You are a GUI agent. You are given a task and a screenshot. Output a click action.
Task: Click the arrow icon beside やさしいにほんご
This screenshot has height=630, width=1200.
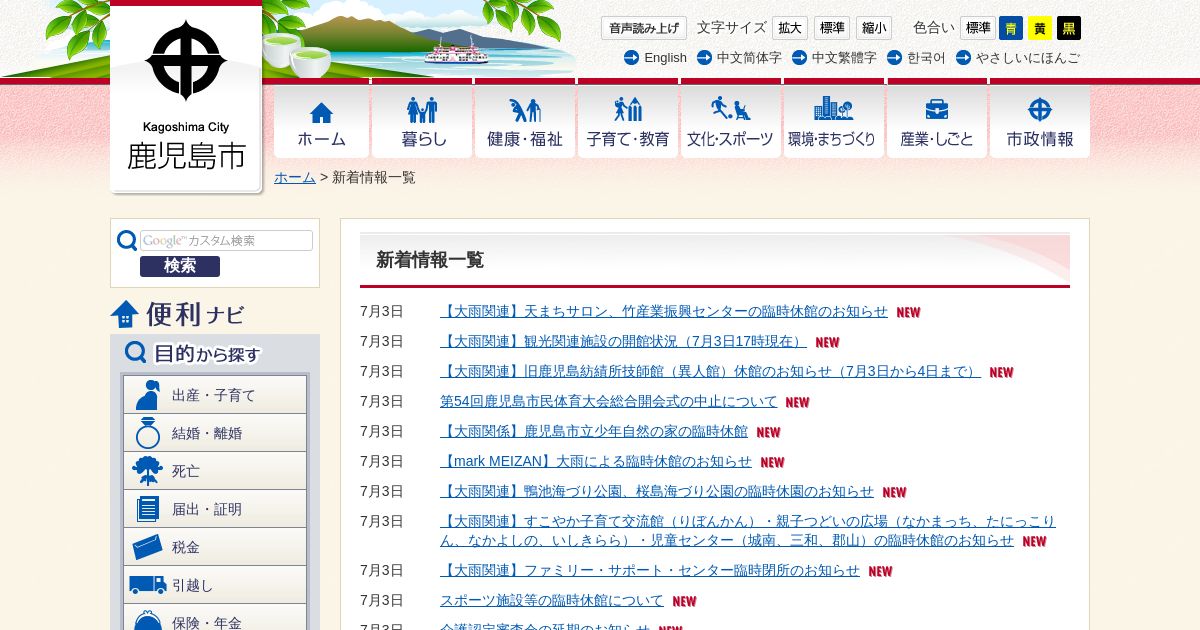click(963, 58)
